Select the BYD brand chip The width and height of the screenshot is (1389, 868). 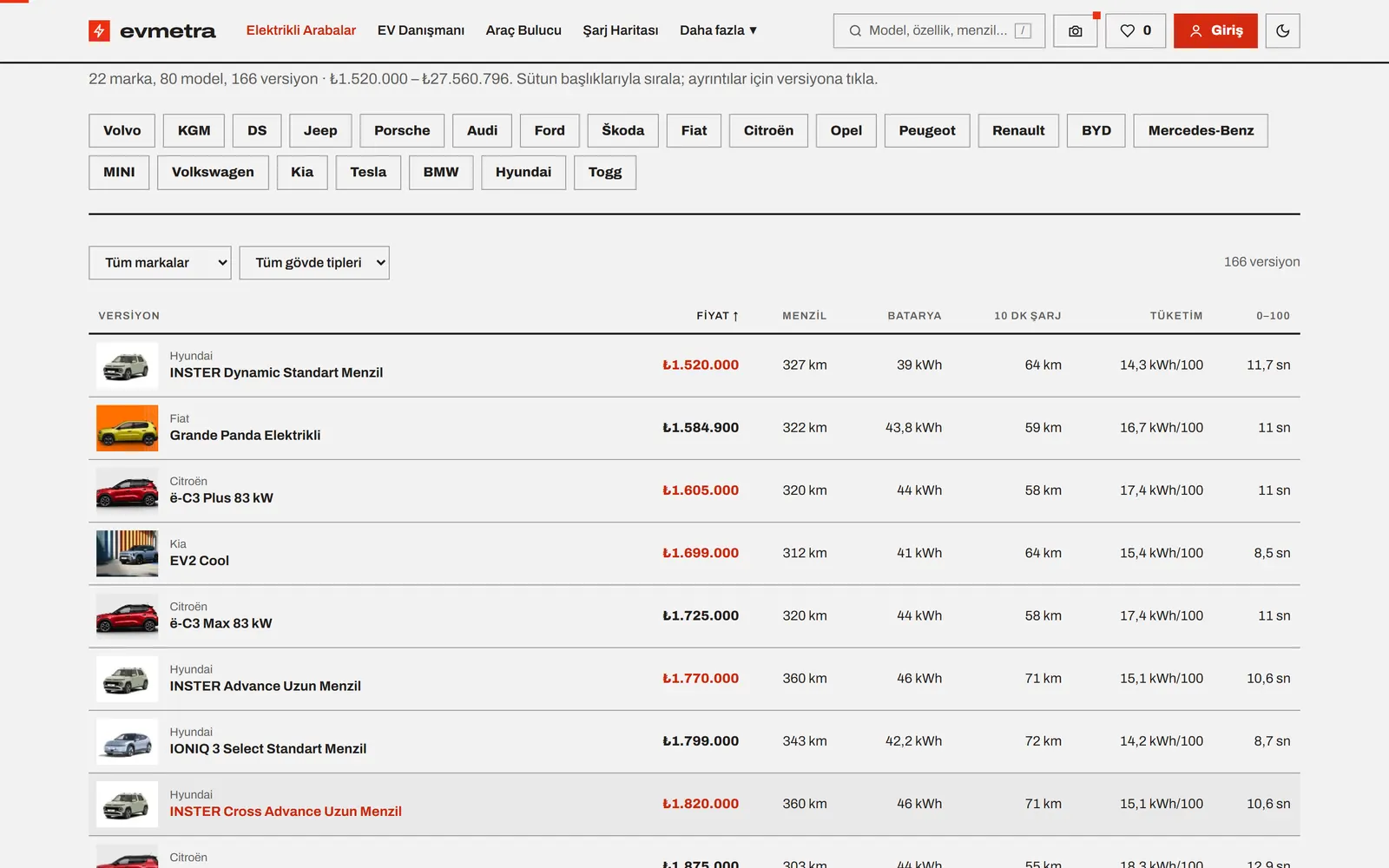coord(1096,130)
